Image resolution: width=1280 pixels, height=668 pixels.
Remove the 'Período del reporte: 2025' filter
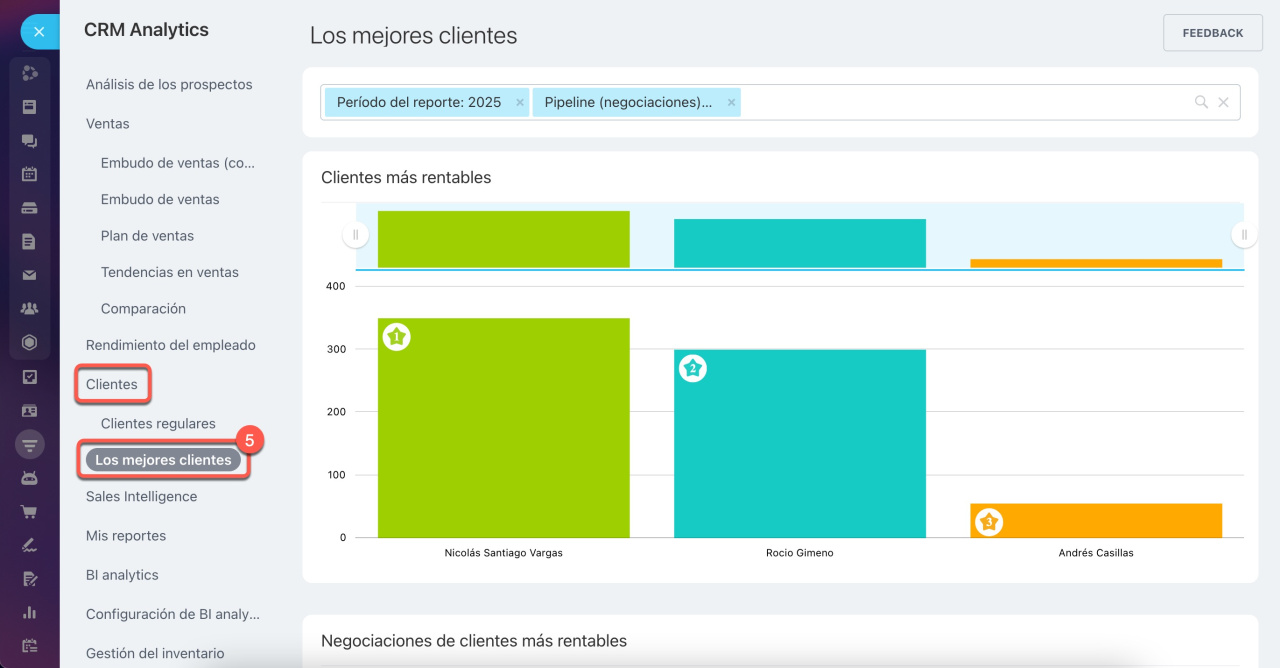519,102
